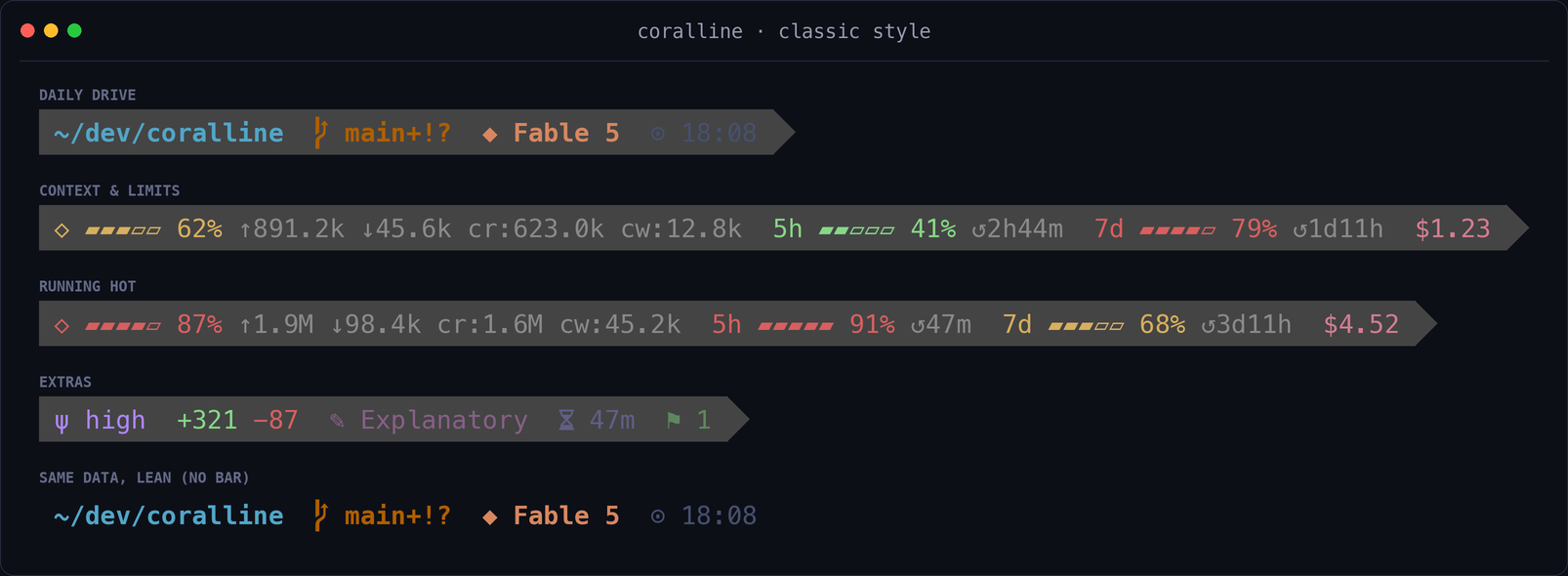Screen dimensions: 1568x576
Task: Click the 5h green usage bar at 41%
Action: point(856,230)
